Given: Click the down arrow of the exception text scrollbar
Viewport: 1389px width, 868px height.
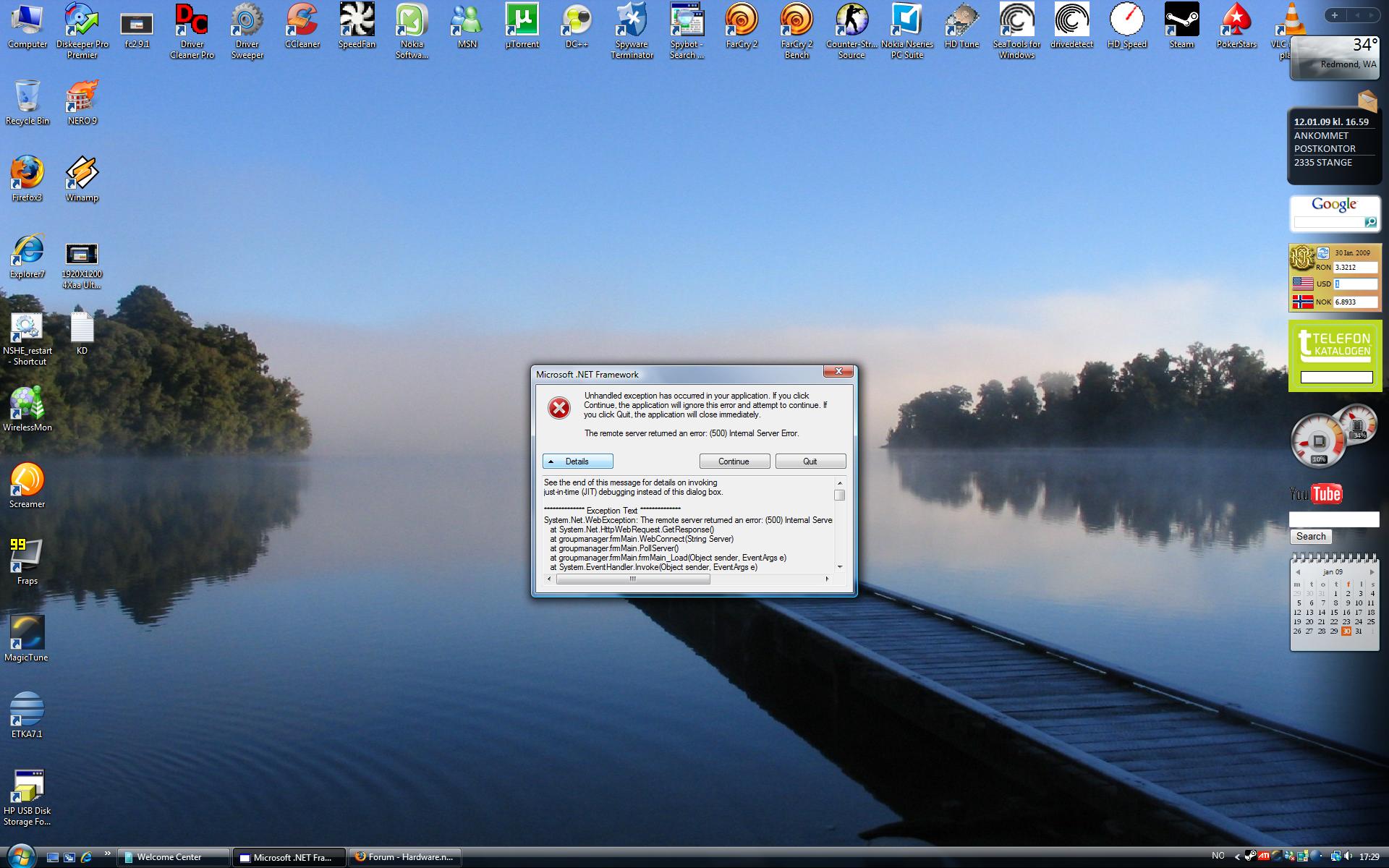Looking at the screenshot, I should (839, 567).
